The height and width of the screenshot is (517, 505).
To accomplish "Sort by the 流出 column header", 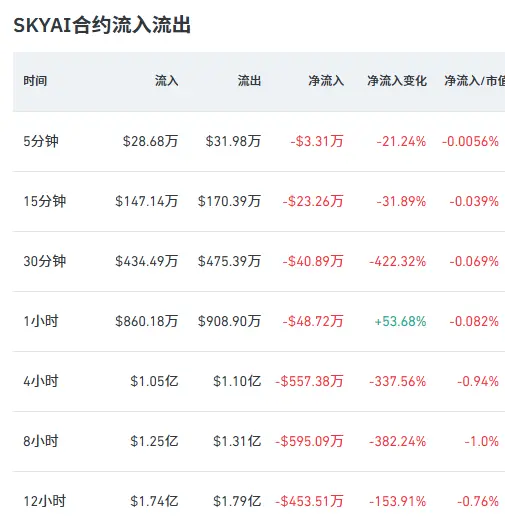I will click(x=249, y=81).
